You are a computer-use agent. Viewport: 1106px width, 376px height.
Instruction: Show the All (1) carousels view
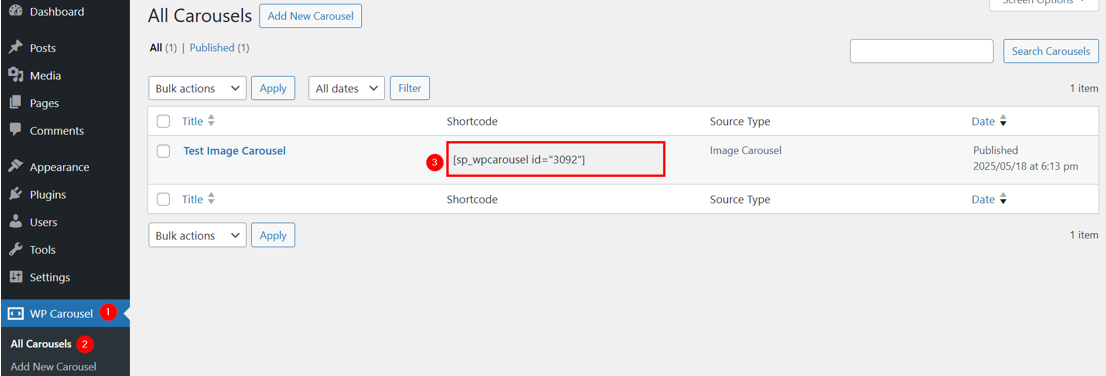coord(163,48)
